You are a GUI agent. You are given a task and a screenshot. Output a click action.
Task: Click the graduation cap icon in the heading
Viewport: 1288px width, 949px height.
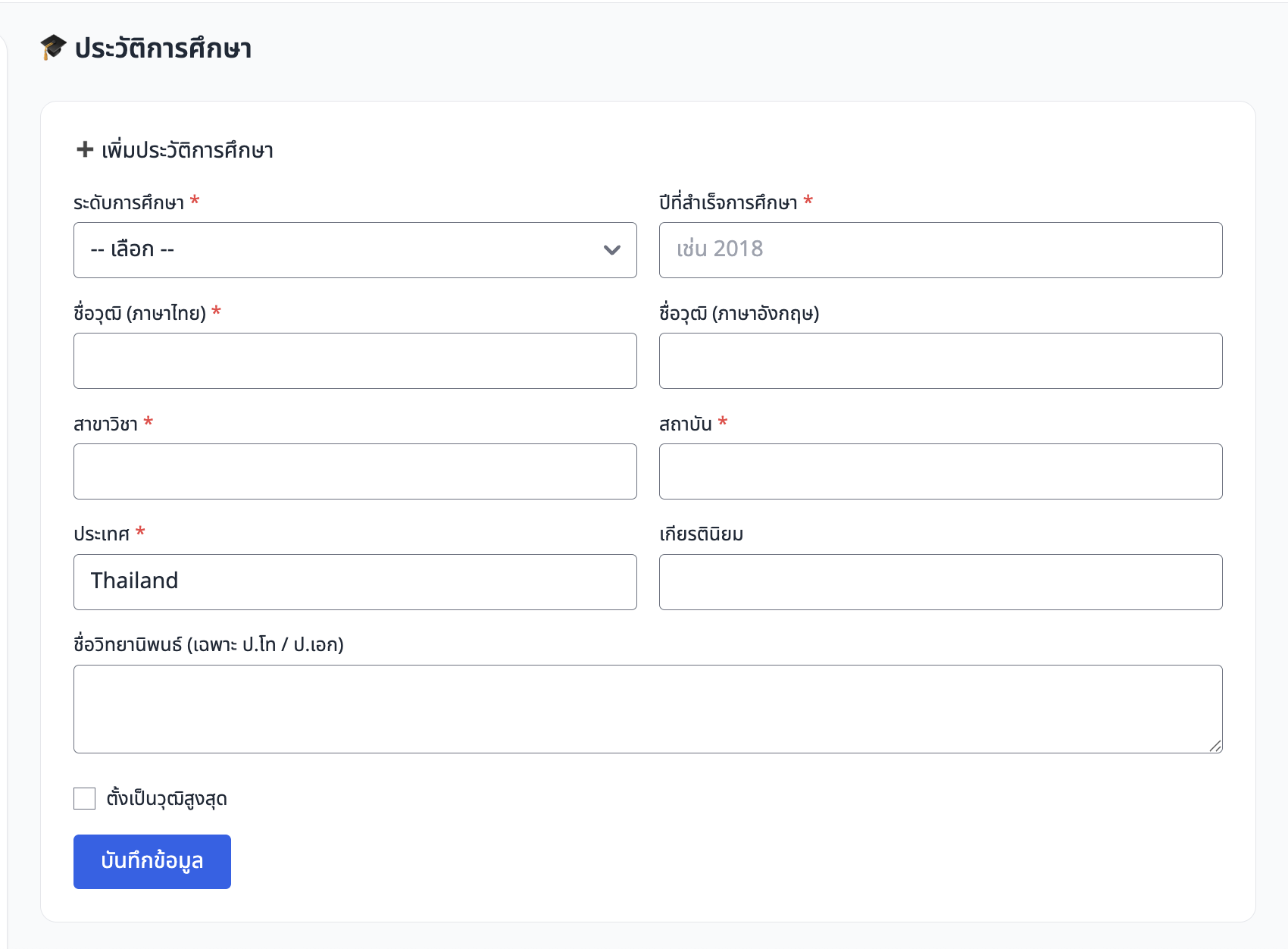[x=53, y=47]
